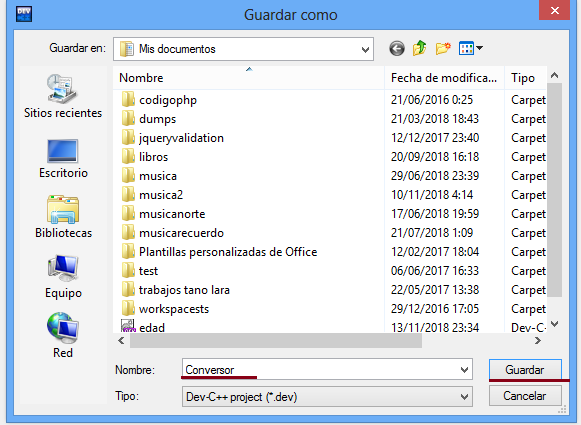This screenshot has width=581, height=425.
Task: Select Escritorio in the places bar
Action: pos(63,158)
